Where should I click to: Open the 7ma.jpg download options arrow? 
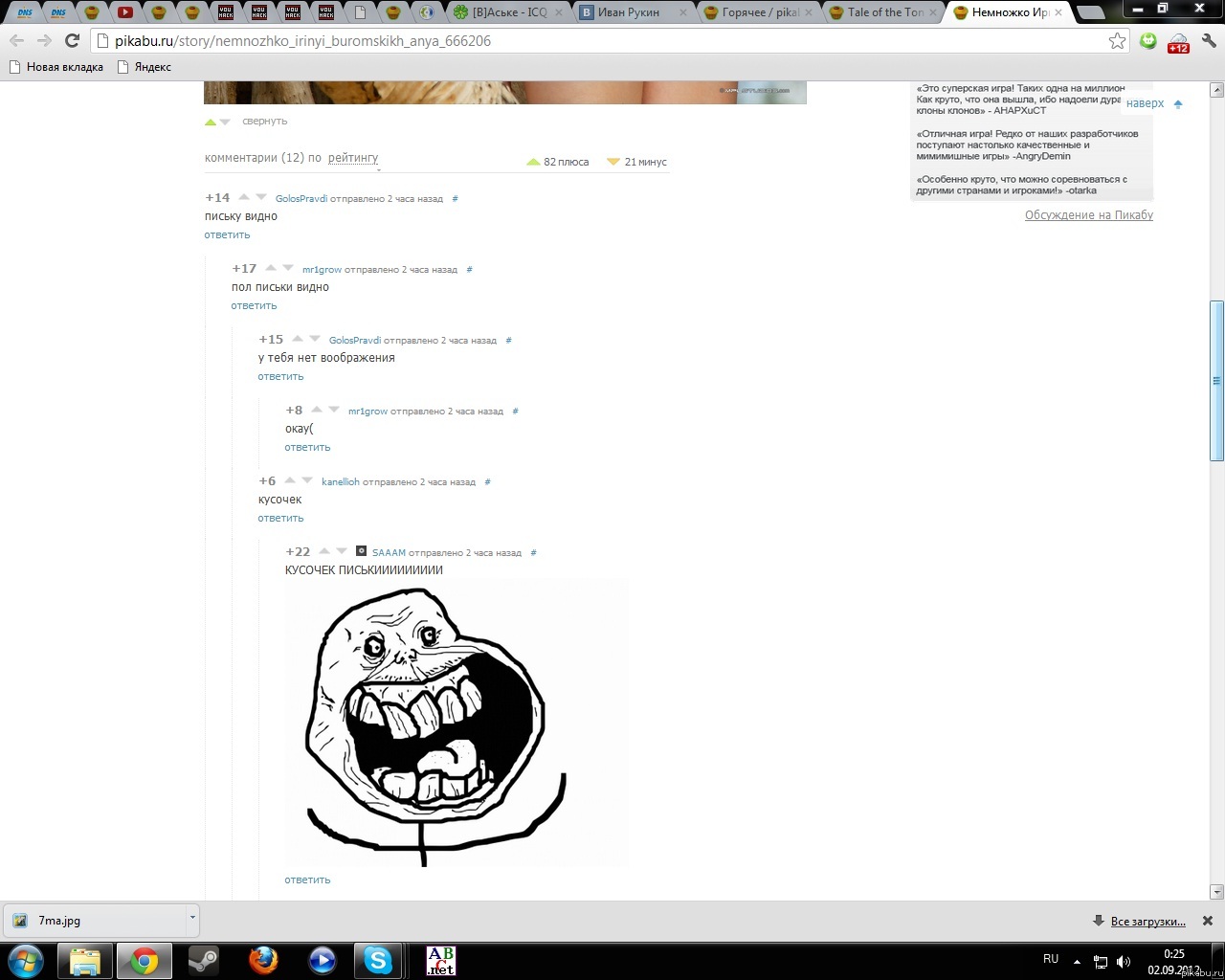click(x=192, y=918)
